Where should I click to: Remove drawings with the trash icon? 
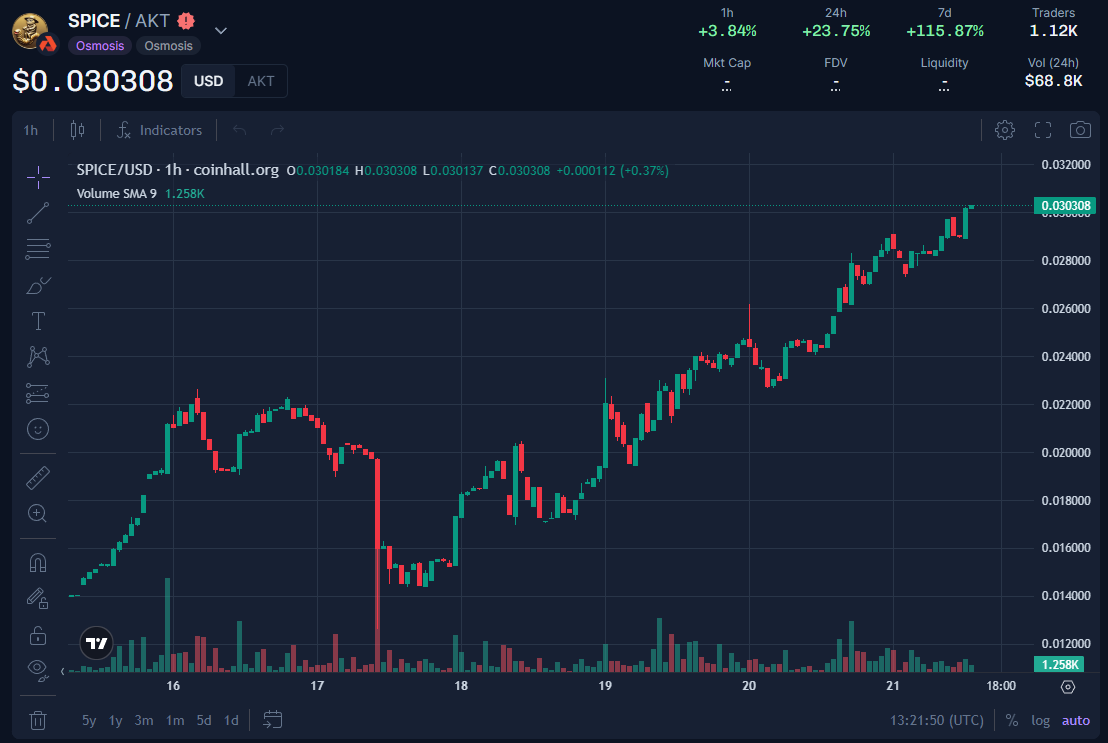38,720
